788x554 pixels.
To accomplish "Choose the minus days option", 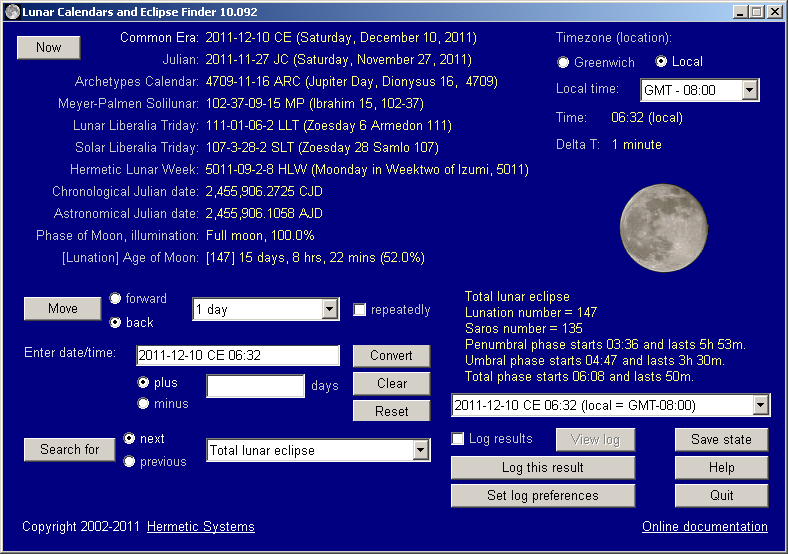I will tap(144, 404).
